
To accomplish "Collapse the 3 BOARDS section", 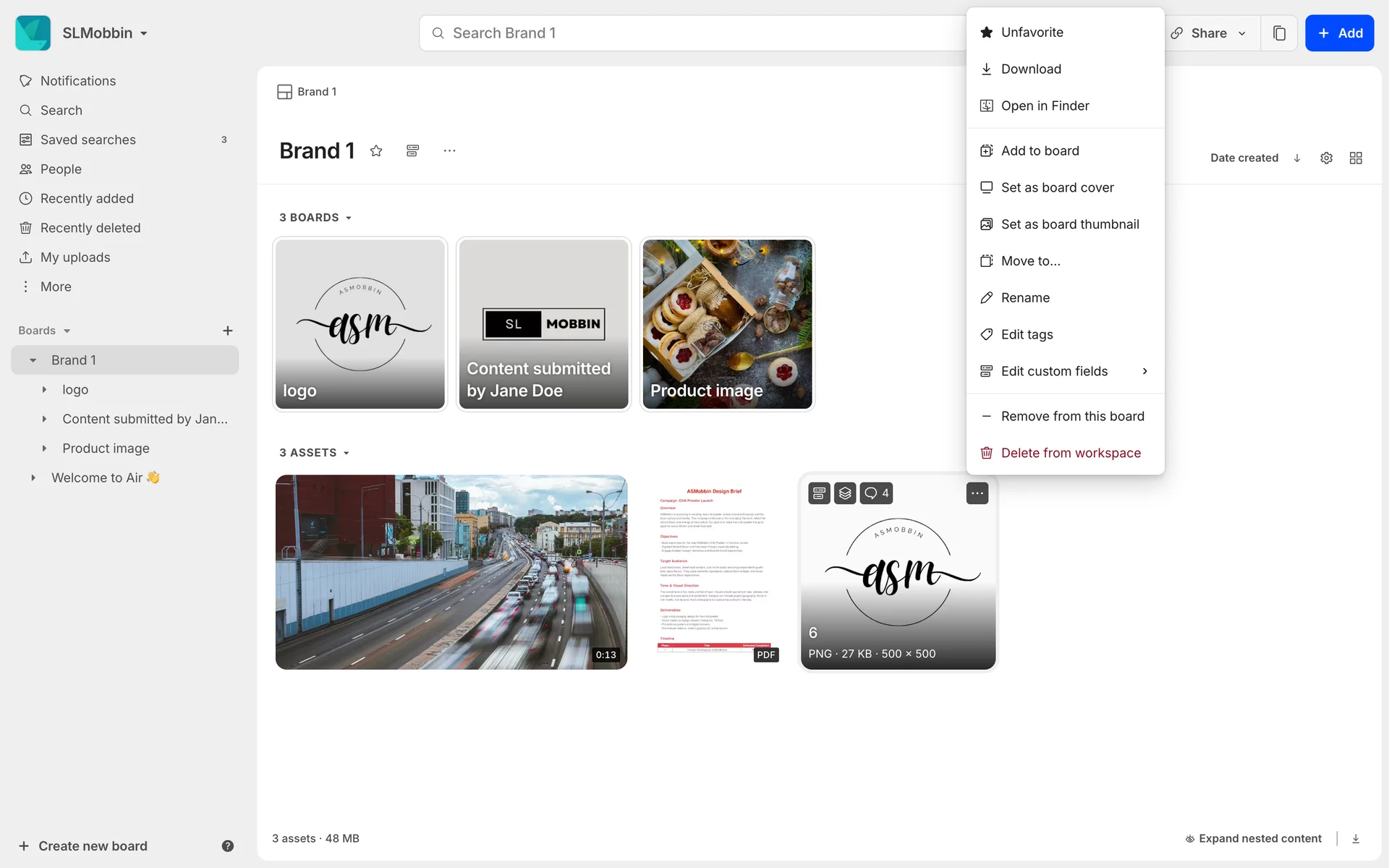I will point(315,218).
